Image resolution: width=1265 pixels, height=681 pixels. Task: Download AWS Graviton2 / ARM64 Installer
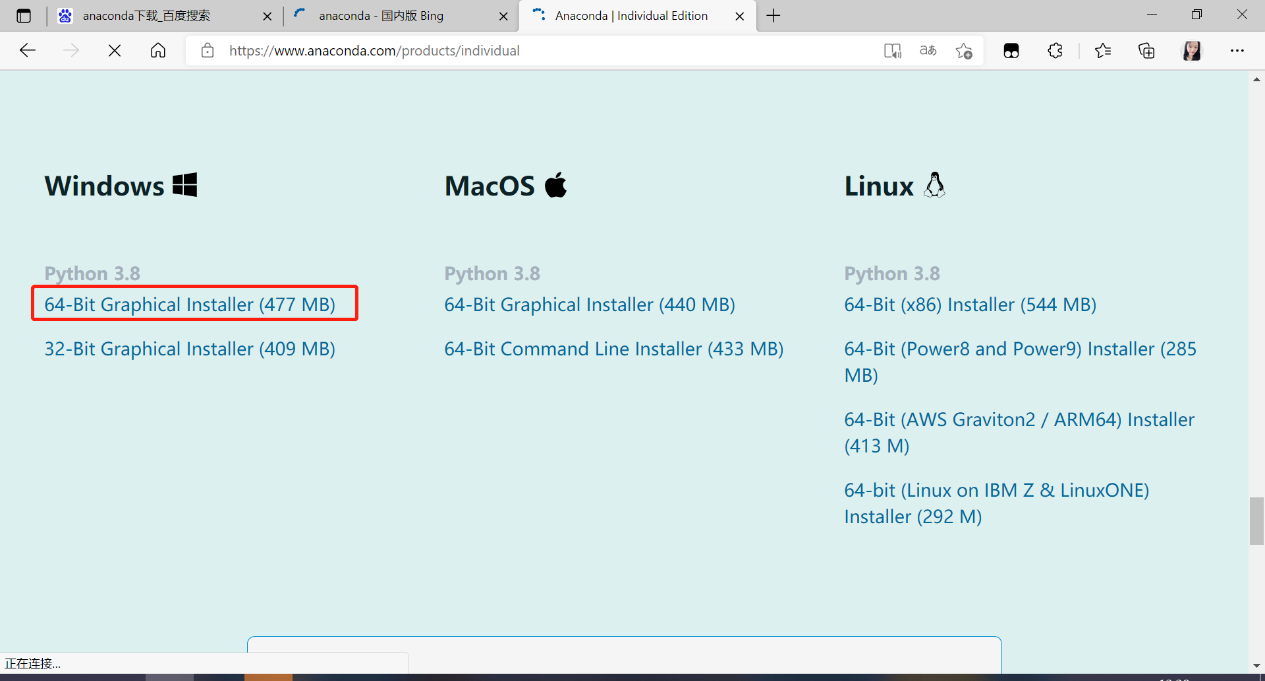[1019, 432]
